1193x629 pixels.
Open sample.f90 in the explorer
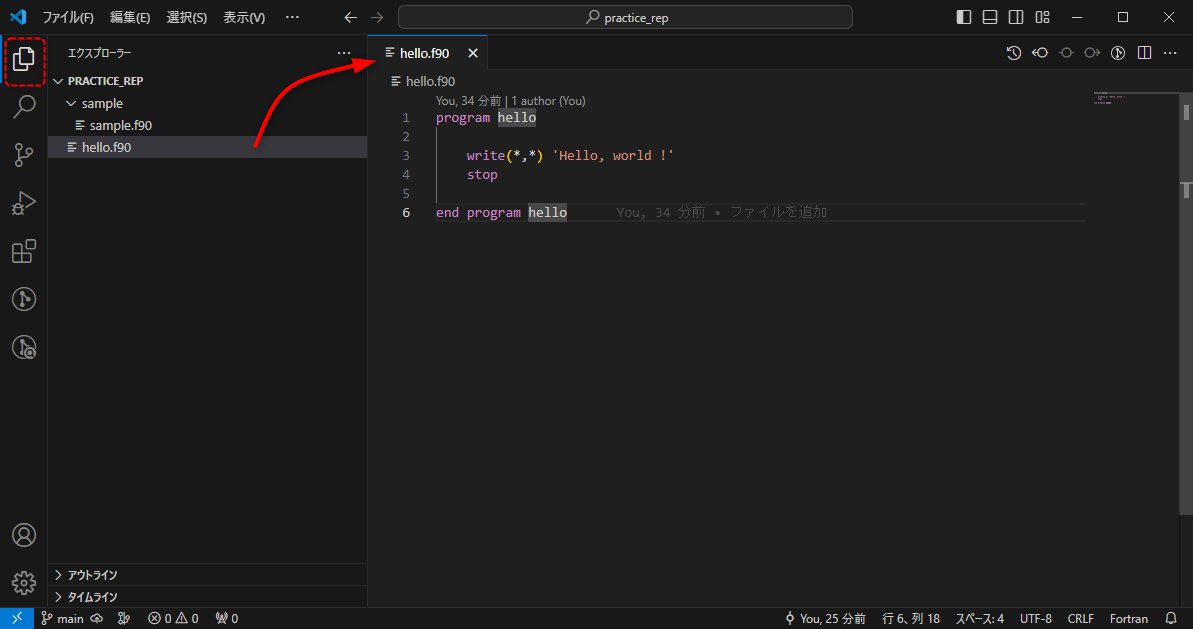[x=207, y=125]
